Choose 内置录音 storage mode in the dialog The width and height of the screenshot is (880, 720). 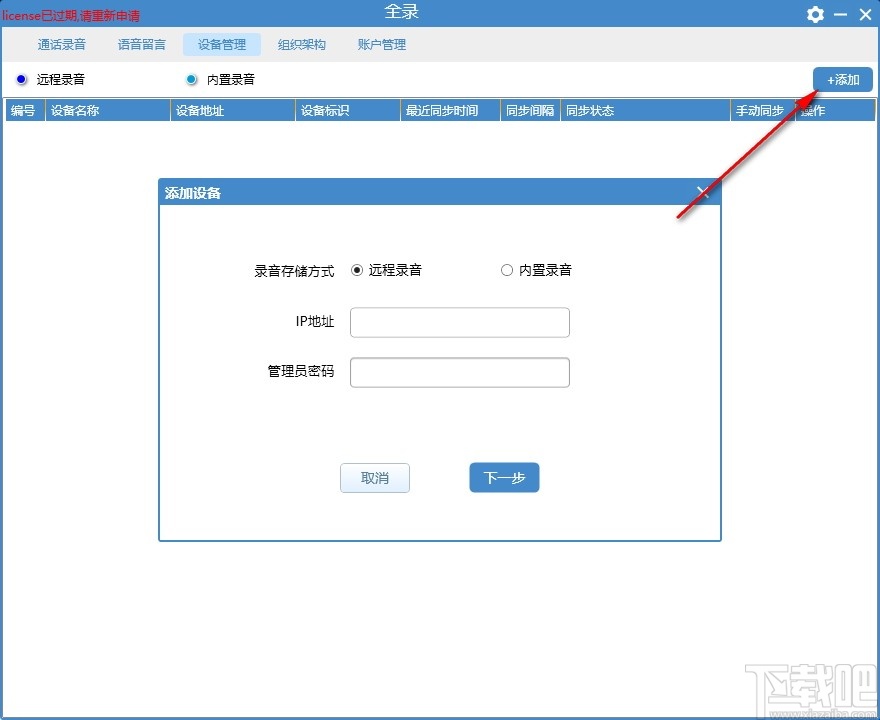click(507, 269)
